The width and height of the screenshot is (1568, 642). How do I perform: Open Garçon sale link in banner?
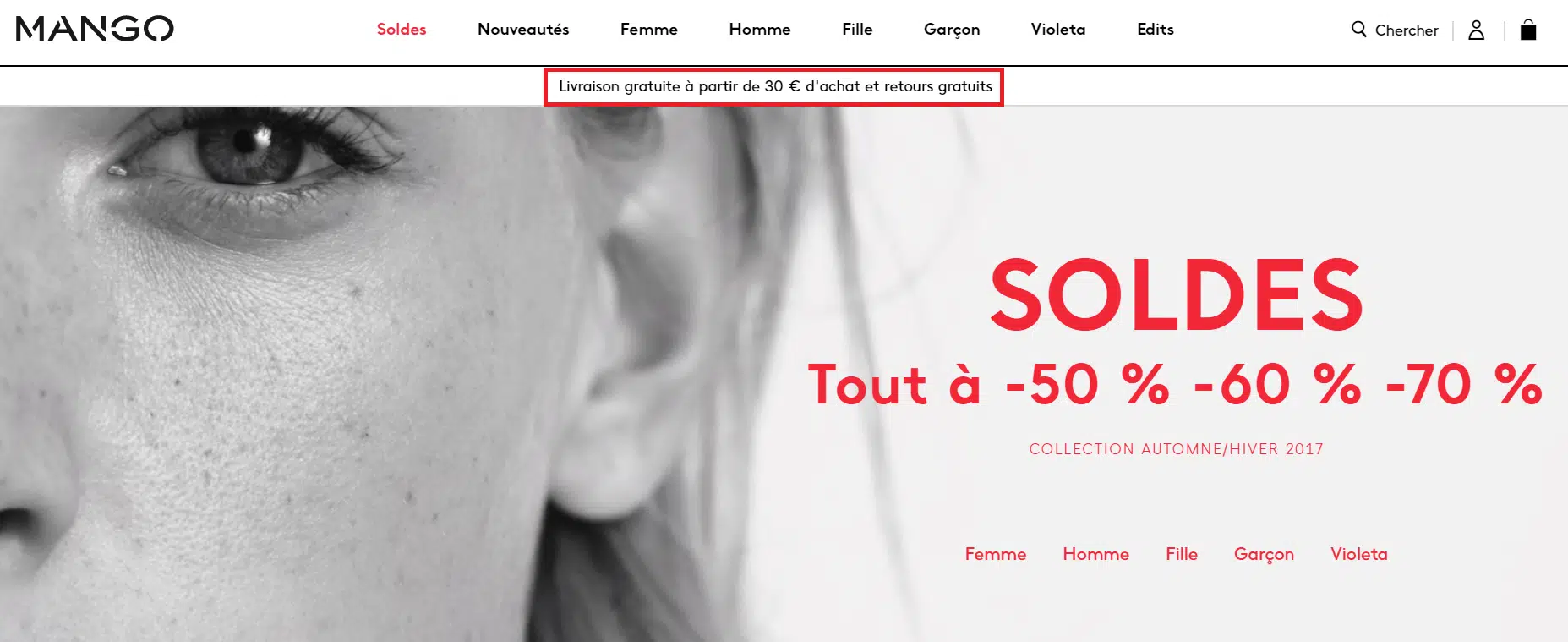(1264, 555)
